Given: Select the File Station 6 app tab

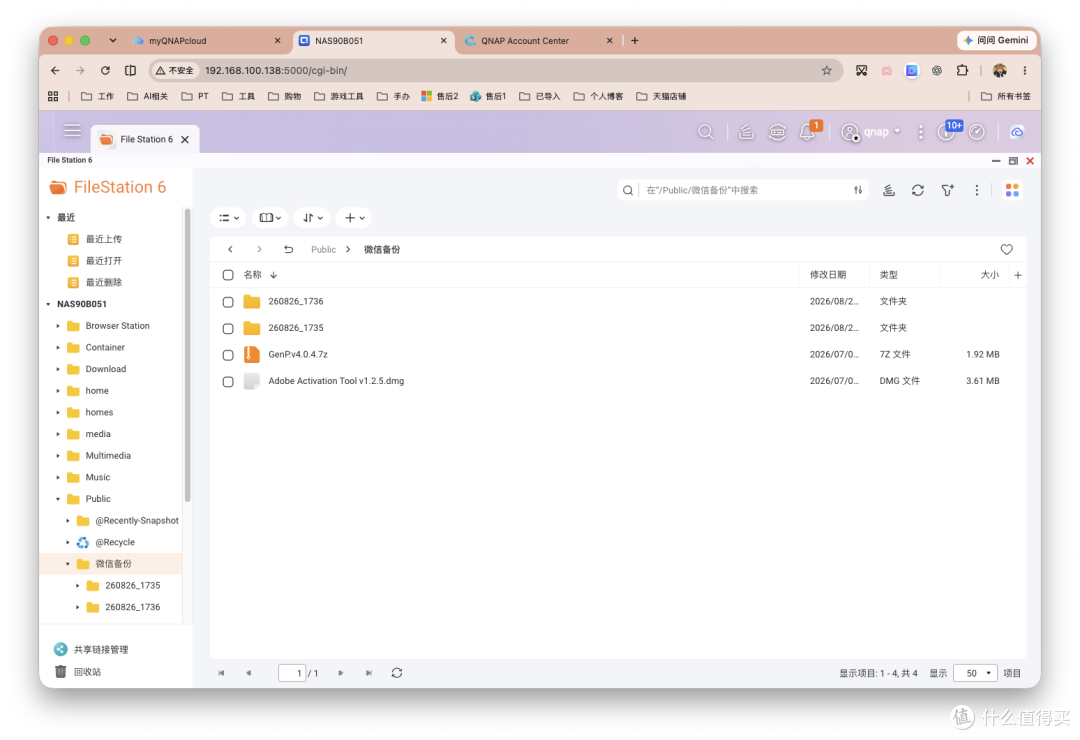Looking at the screenshot, I should [145, 139].
